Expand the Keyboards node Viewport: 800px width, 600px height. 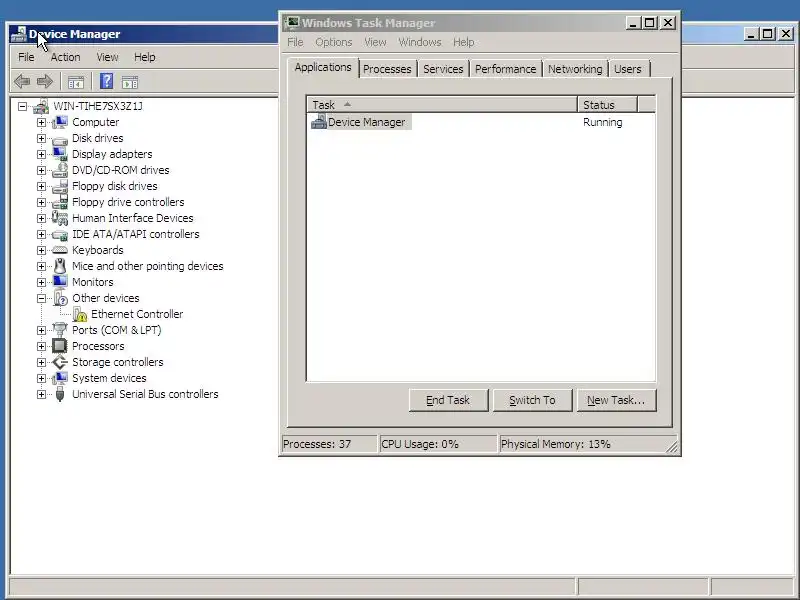pyautogui.click(x=41, y=251)
